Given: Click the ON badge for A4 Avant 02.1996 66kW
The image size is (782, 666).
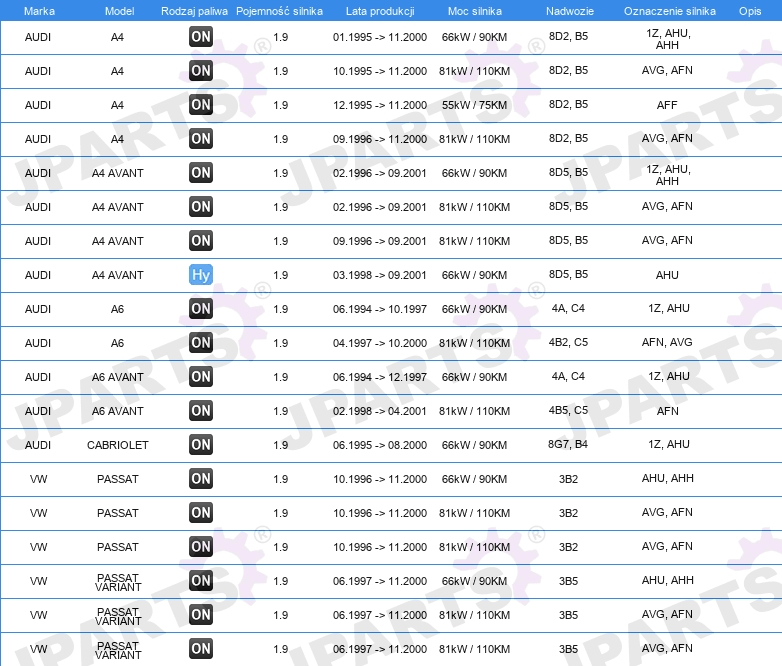Looking at the screenshot, I should [200, 173].
